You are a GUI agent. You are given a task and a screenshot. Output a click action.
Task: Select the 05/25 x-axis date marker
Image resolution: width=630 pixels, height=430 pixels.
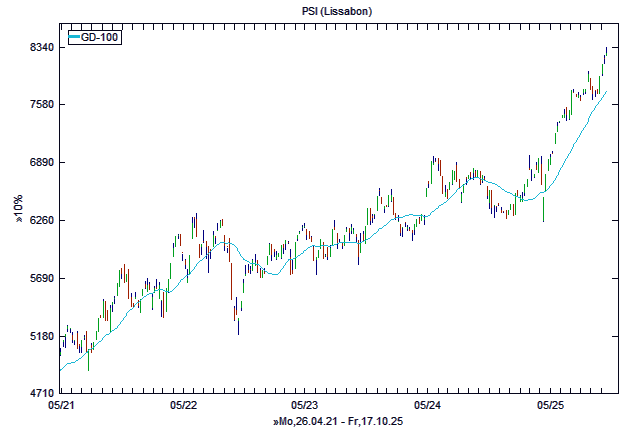(549, 406)
